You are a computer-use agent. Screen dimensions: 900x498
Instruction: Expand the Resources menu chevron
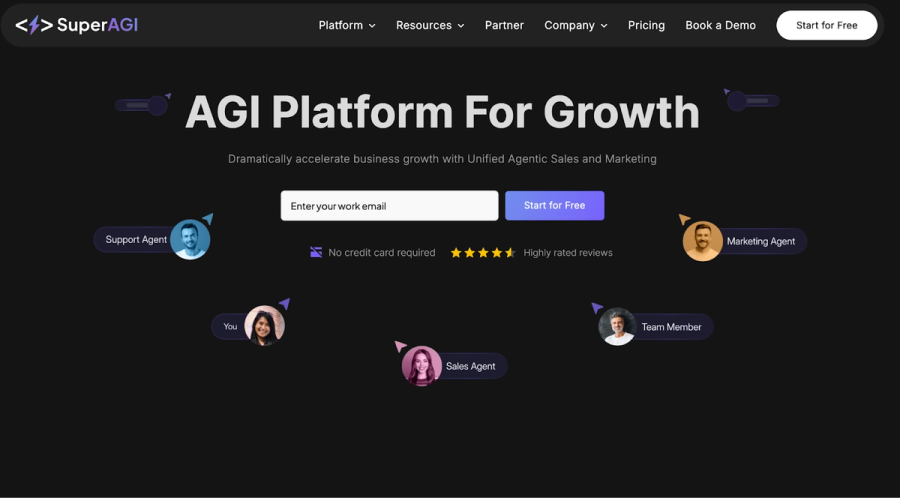[x=461, y=26]
